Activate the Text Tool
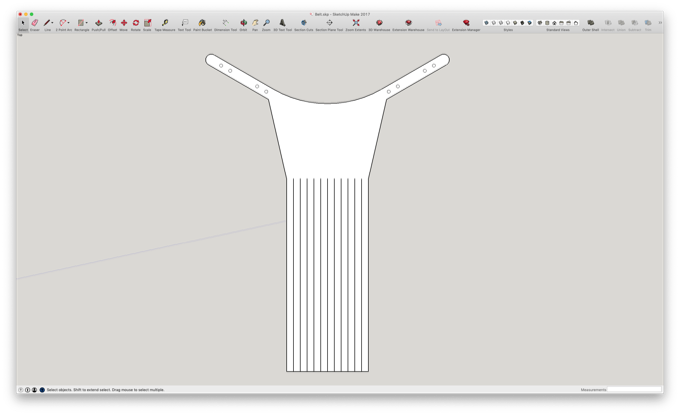The image size is (680, 415). tap(185, 23)
